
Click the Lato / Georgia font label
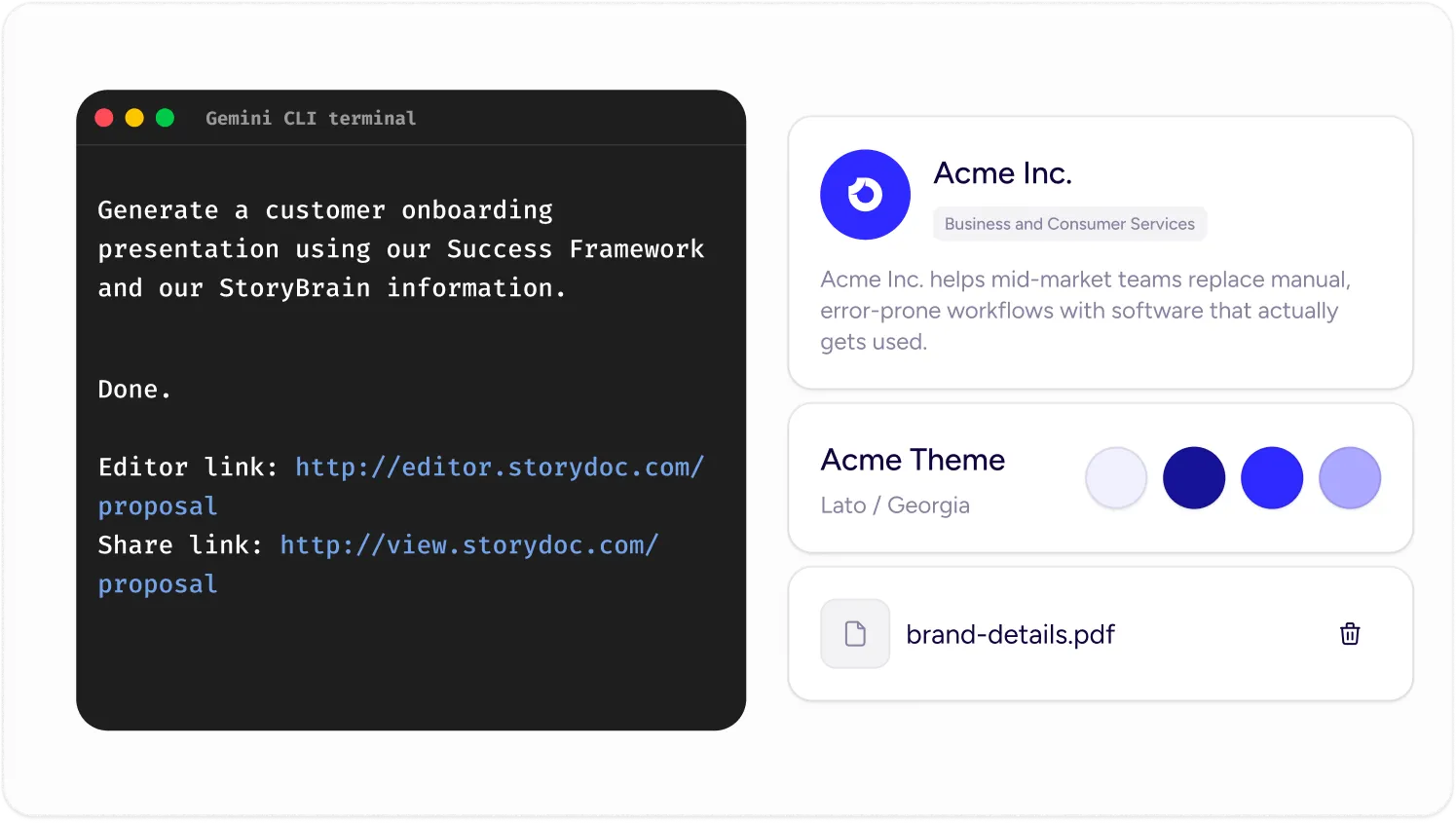[x=896, y=505]
